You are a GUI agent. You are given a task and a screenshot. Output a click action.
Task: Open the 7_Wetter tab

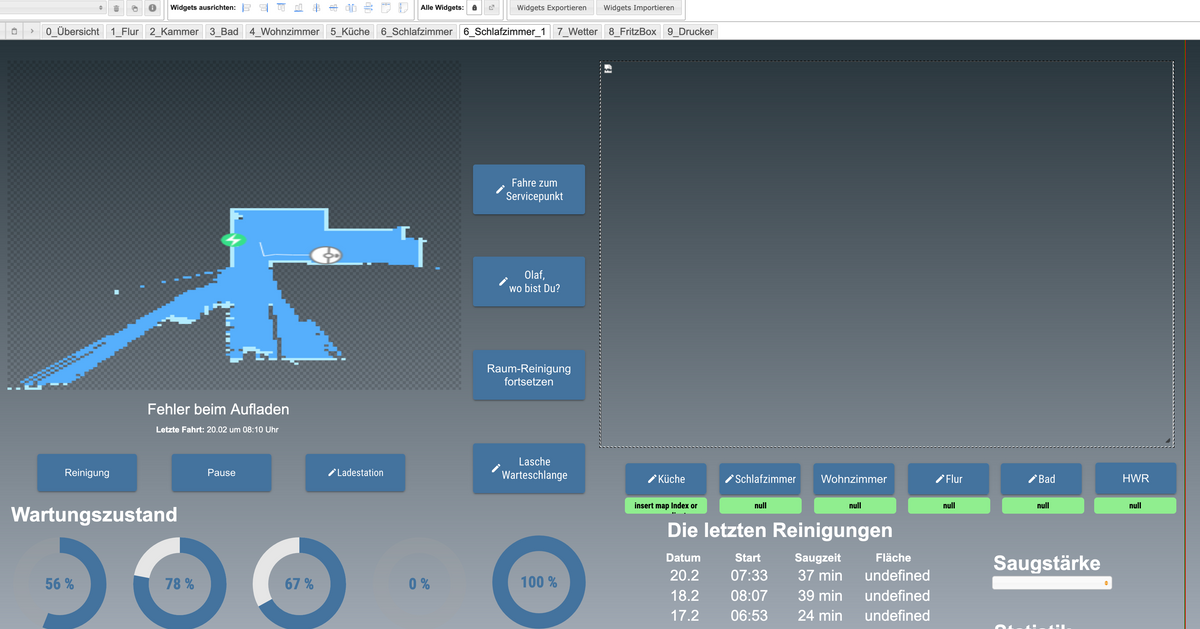[577, 32]
